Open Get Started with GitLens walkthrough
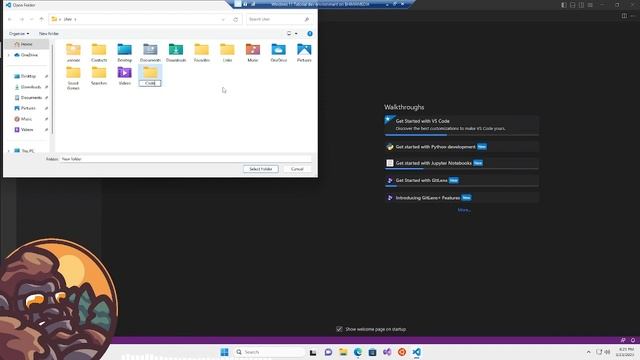The image size is (640, 360). click(x=461, y=180)
